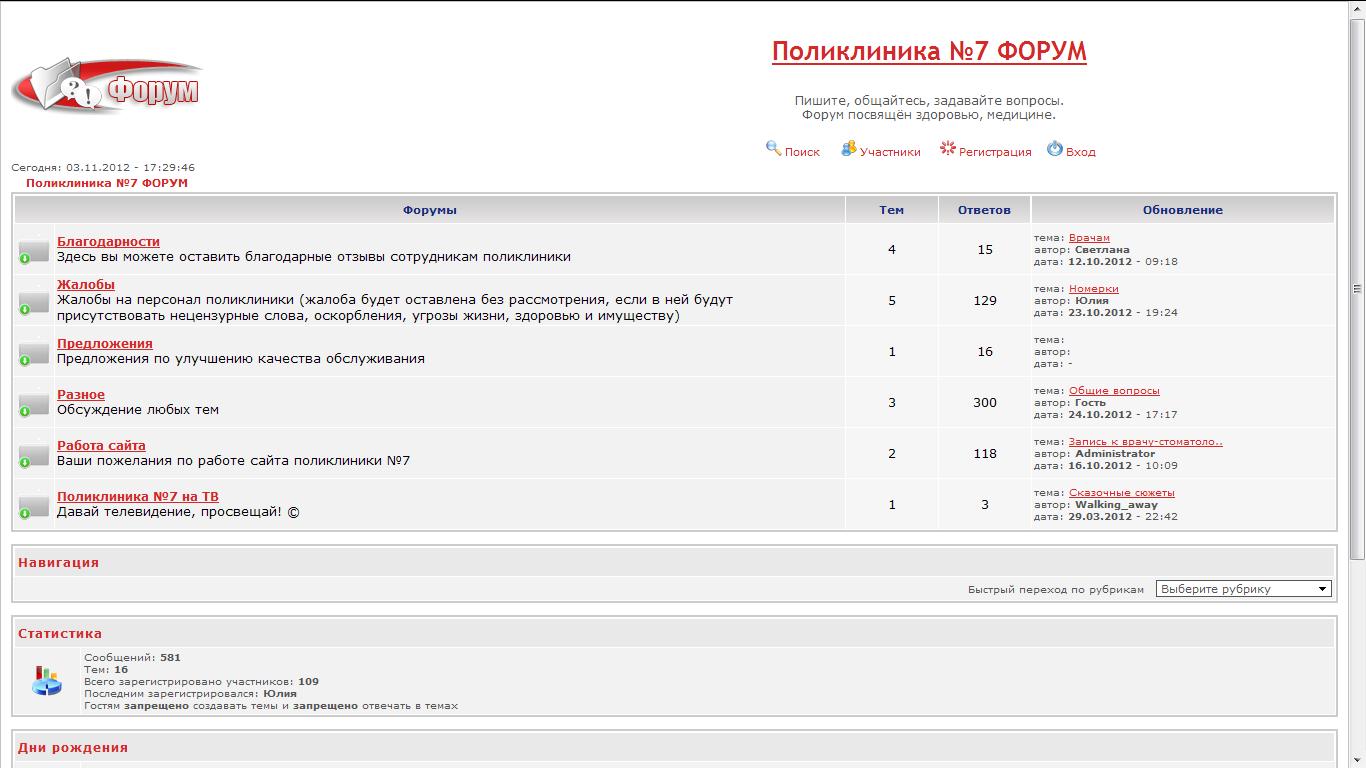The width and height of the screenshot is (1366, 768).
Task: Click the Статистика section heading
Action: [x=60, y=633]
